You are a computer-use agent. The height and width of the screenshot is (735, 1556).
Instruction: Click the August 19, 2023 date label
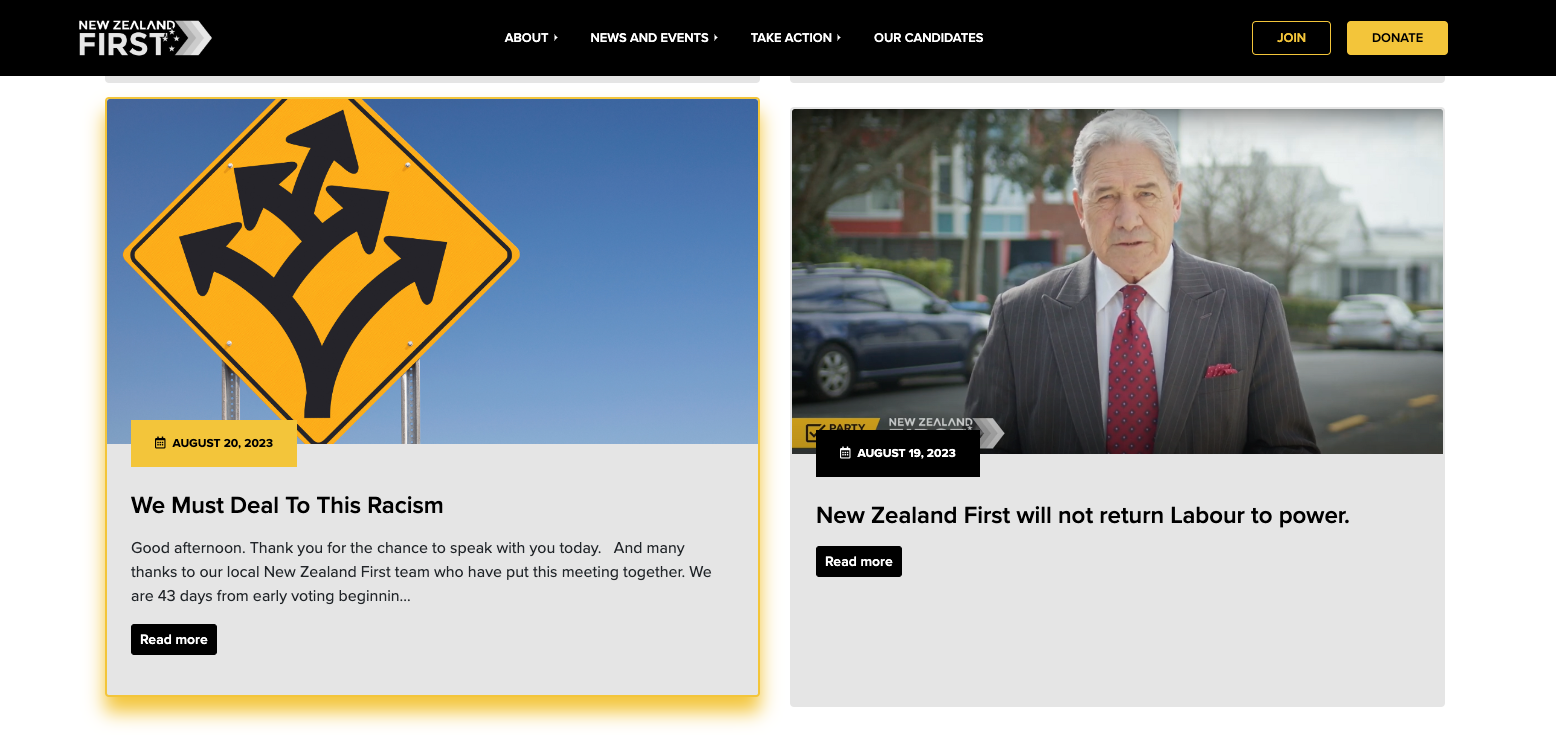(906, 453)
